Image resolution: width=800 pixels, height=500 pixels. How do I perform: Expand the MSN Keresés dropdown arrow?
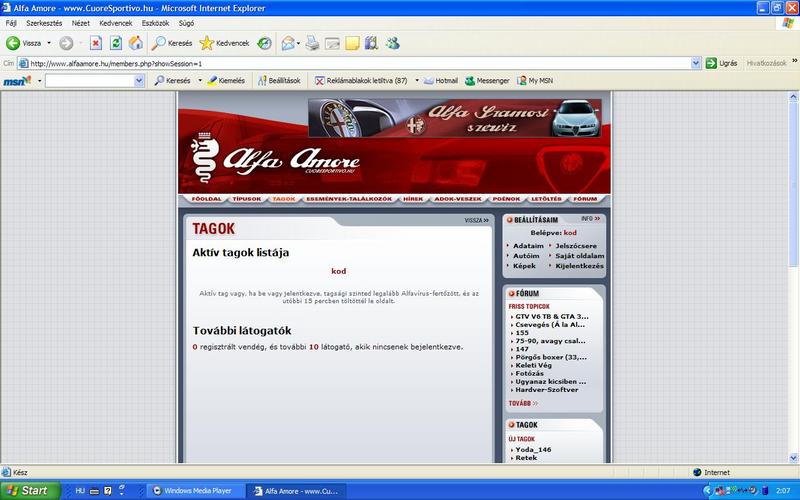199,81
